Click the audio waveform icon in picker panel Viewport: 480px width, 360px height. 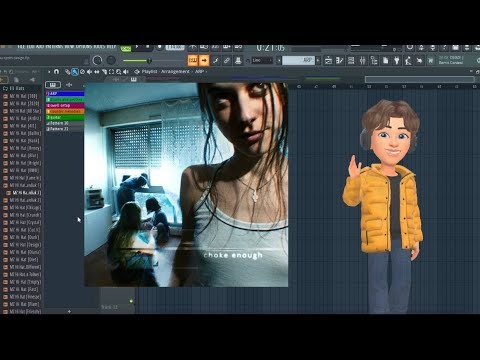(x=69, y=85)
